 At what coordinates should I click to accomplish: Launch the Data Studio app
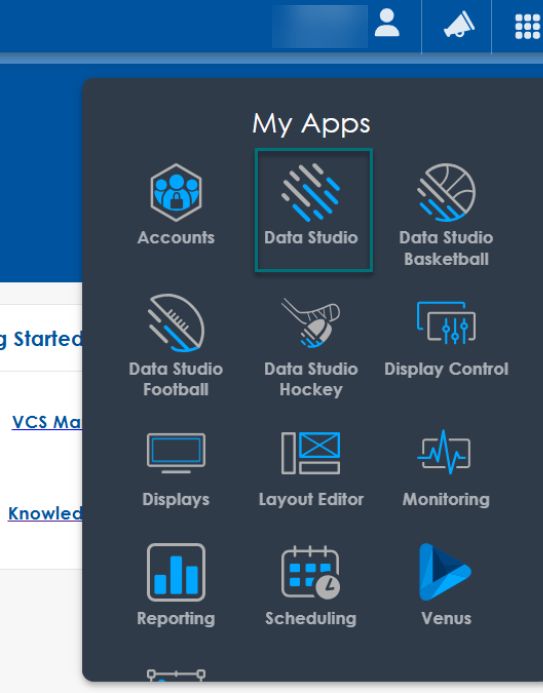[313, 210]
